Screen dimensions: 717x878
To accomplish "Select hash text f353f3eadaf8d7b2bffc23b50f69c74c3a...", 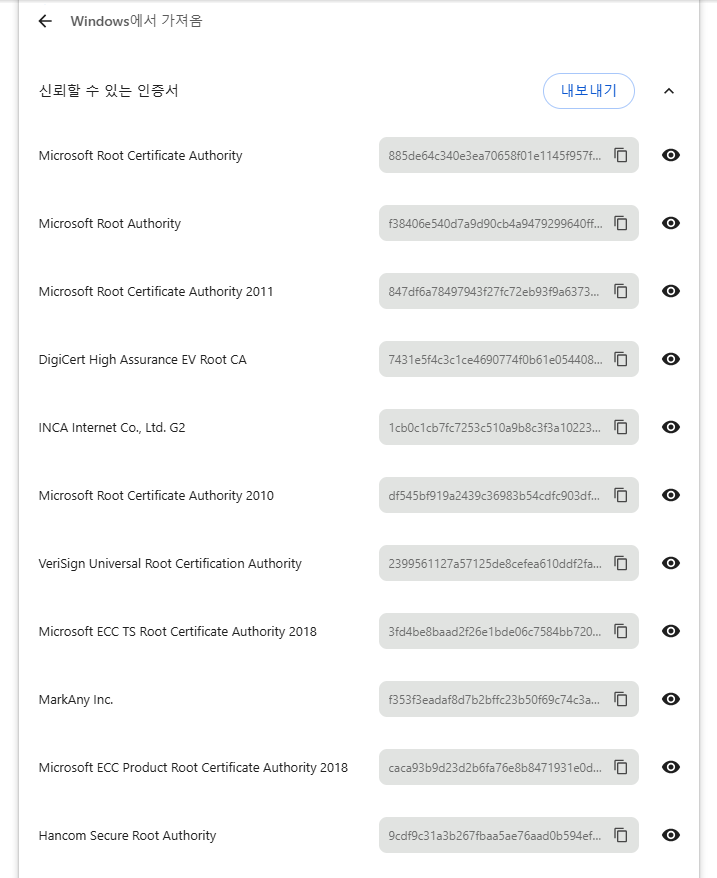I will [494, 699].
